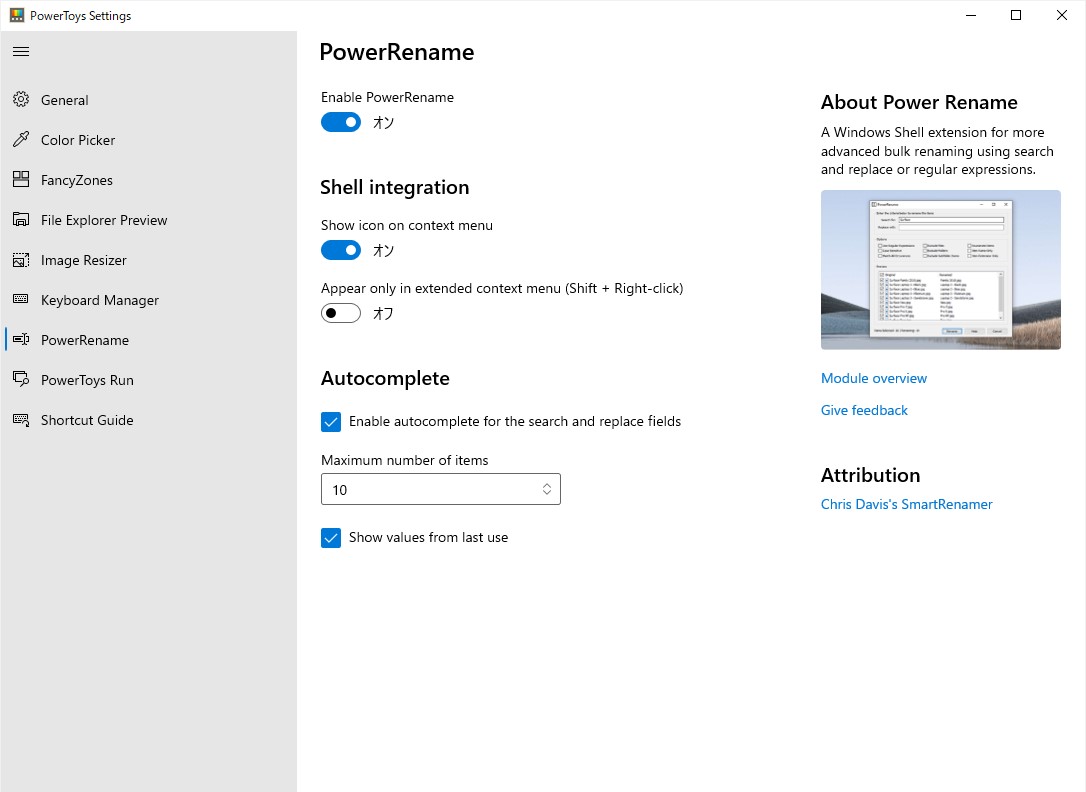The image size is (1086, 792).
Task: Select PowerRename in the navigation list
Action: pos(84,340)
